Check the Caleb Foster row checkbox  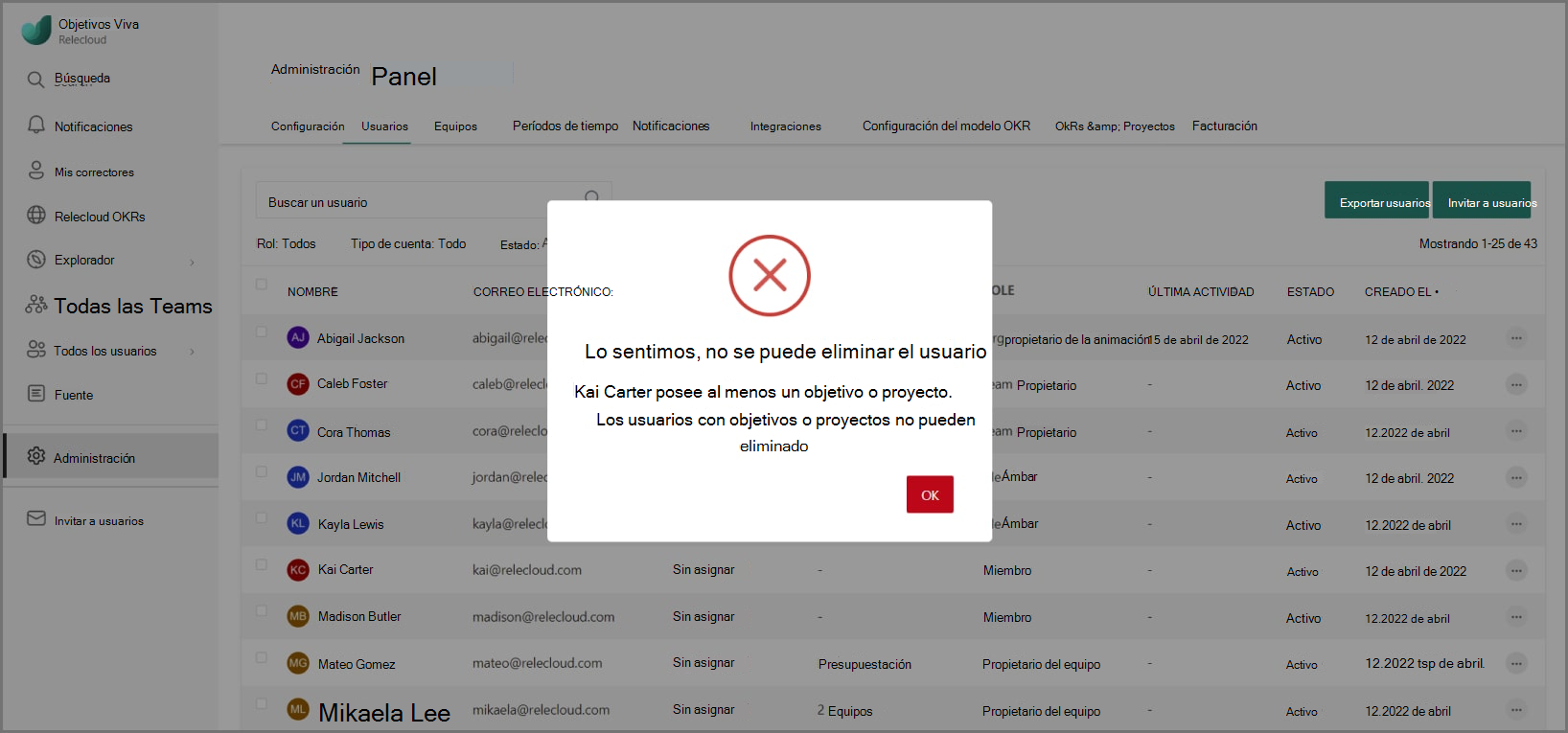pyautogui.click(x=261, y=378)
